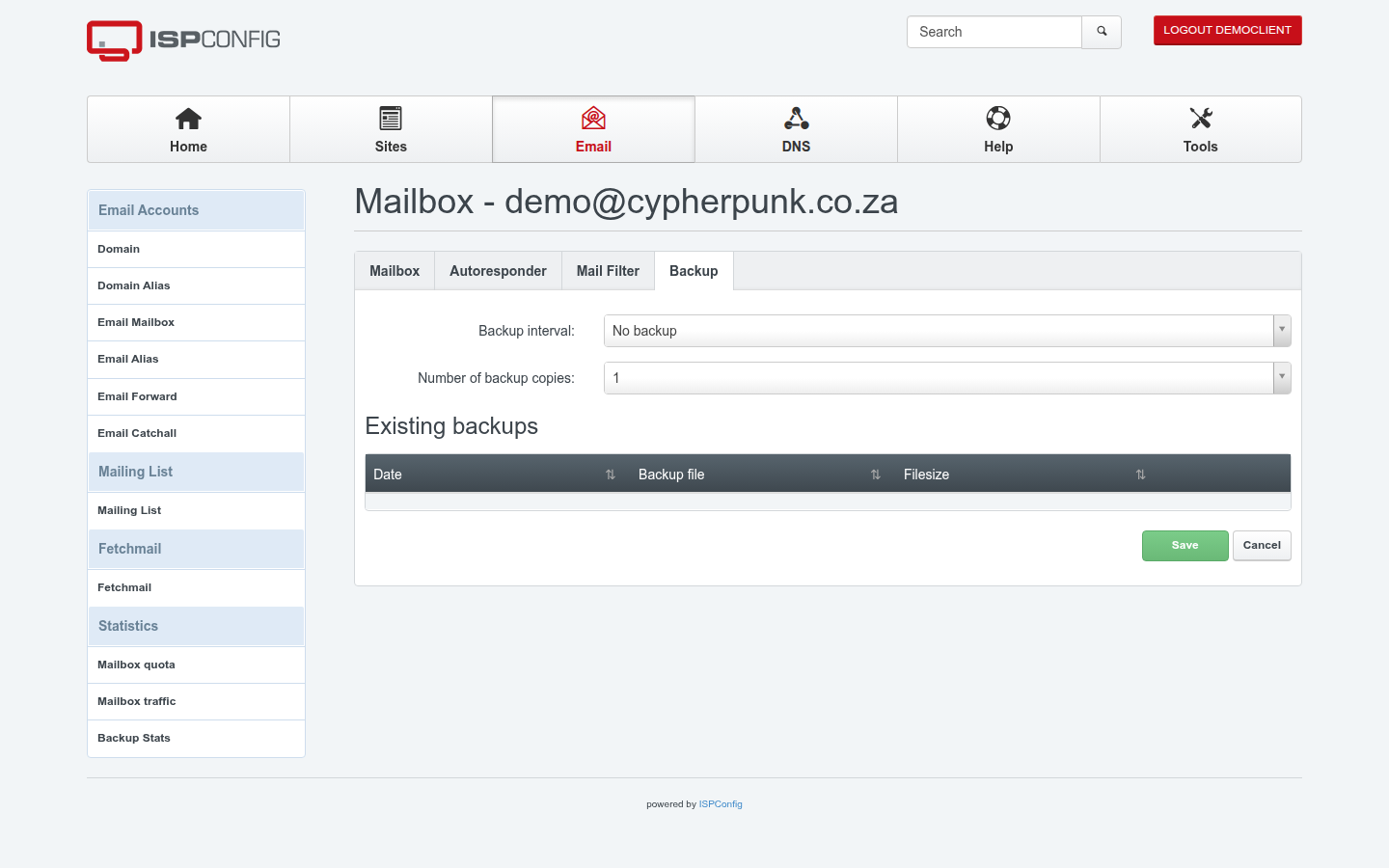Focus the Search input field

pyautogui.click(x=994, y=32)
